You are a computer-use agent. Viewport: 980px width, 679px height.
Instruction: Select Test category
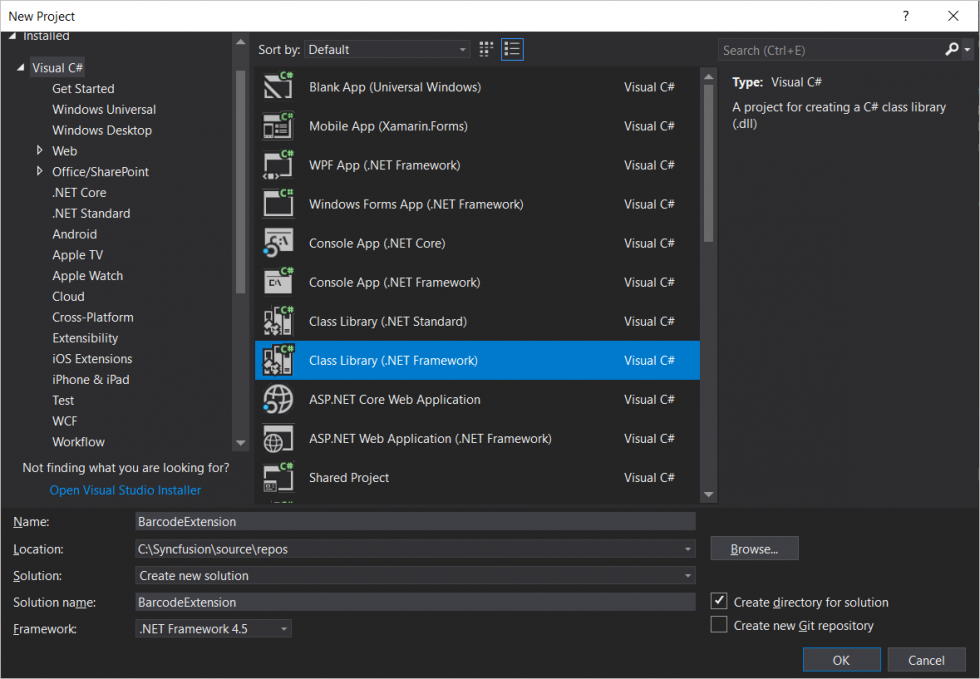pos(63,400)
